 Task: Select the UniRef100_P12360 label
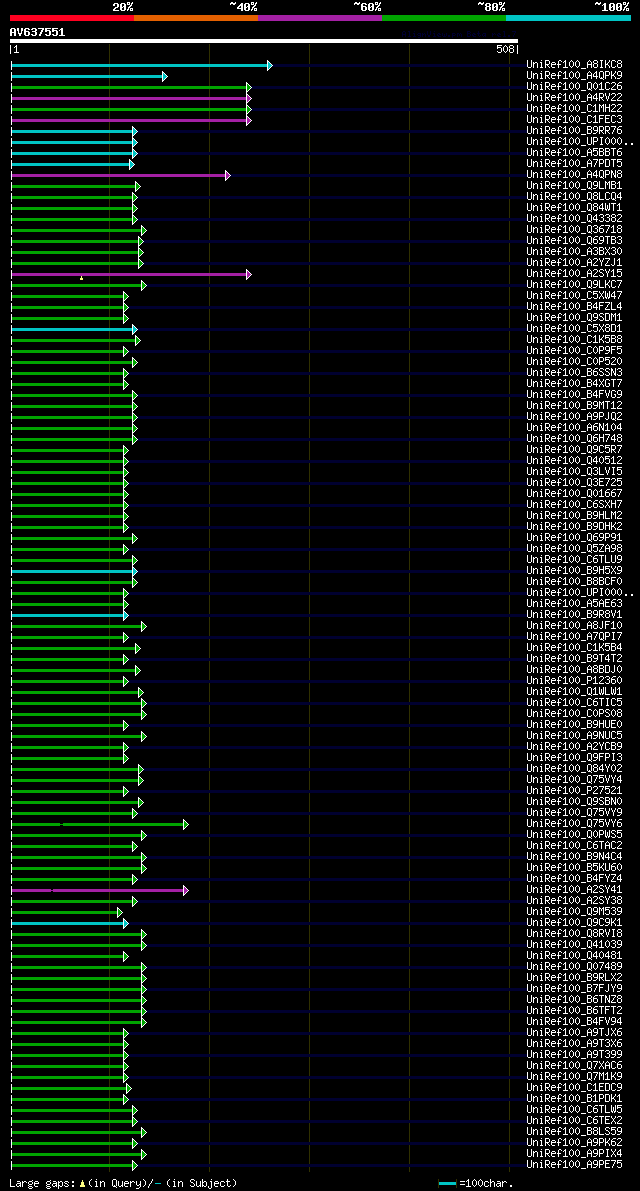tap(574, 681)
